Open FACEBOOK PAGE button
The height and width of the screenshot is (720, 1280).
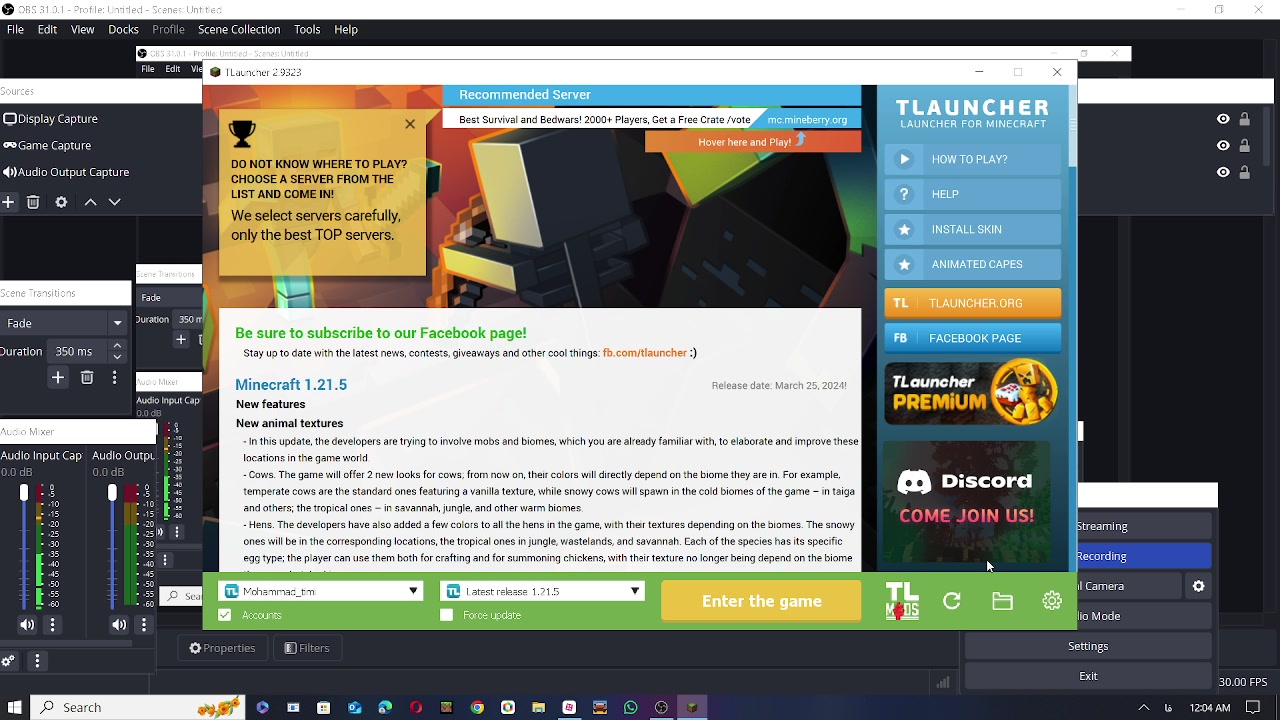pos(973,338)
